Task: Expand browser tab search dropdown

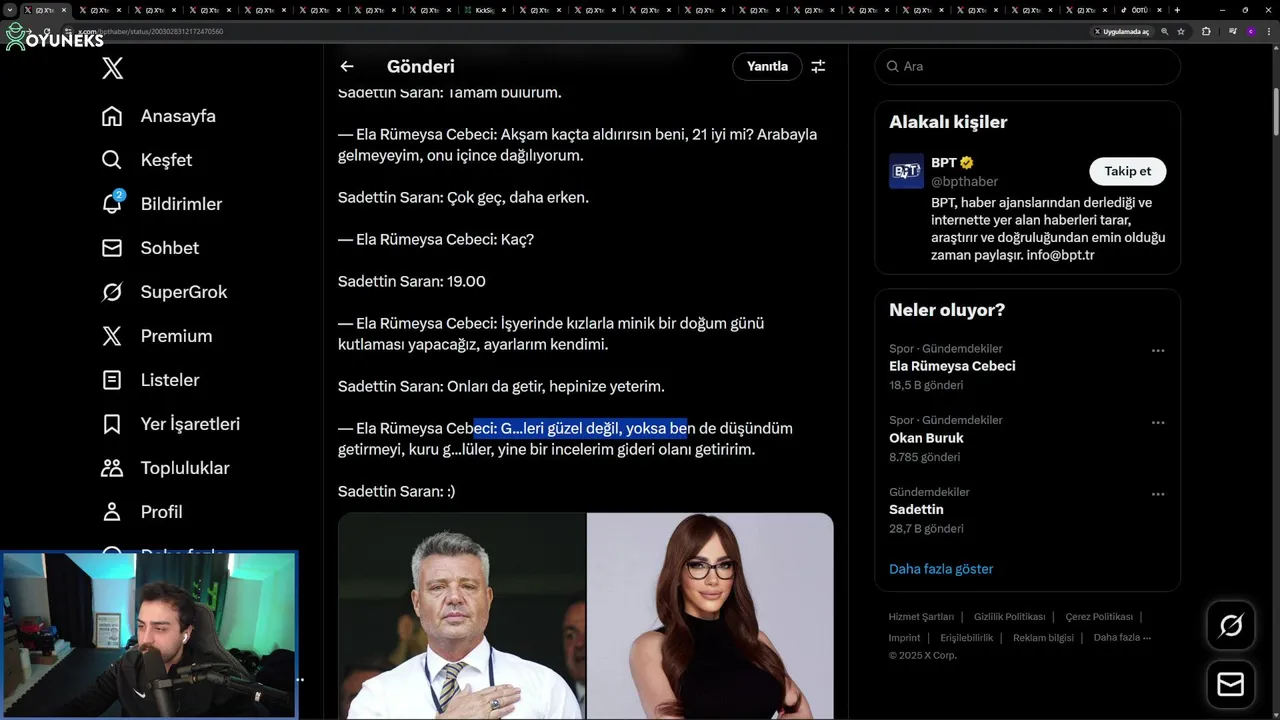Action: click(10, 10)
